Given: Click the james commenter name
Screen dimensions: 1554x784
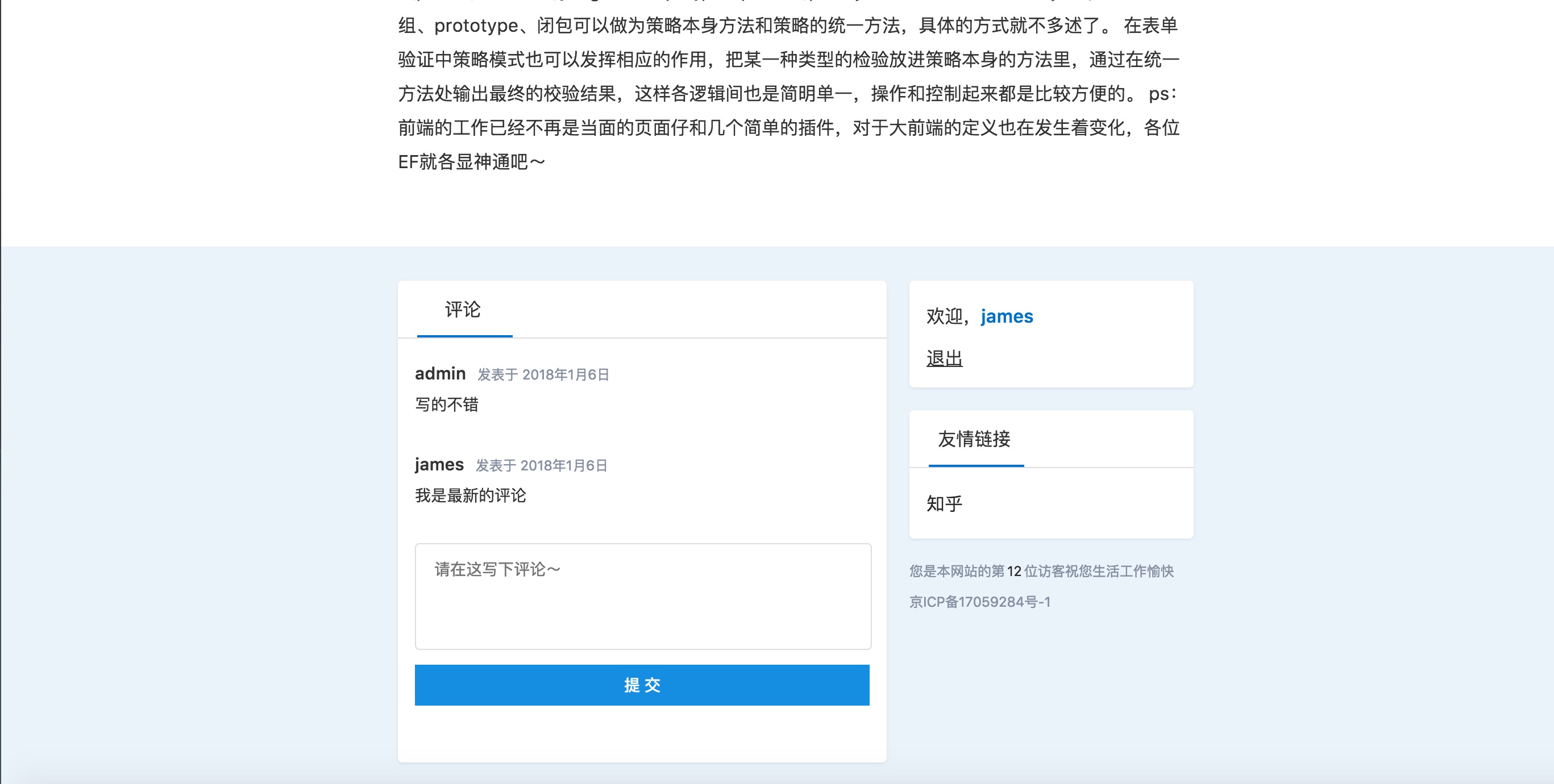Looking at the screenshot, I should 439,464.
